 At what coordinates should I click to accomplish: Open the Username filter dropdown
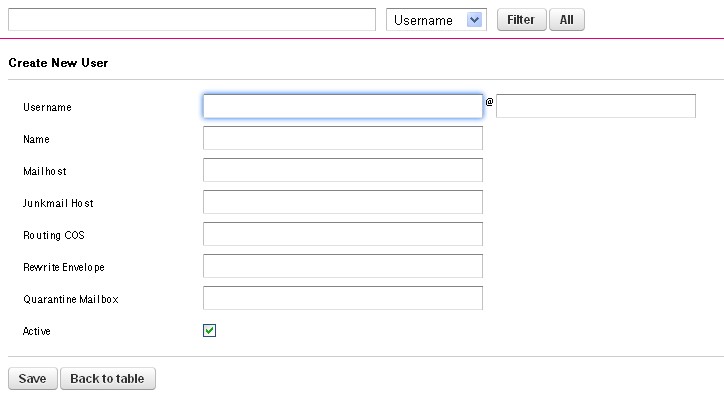[x=436, y=20]
